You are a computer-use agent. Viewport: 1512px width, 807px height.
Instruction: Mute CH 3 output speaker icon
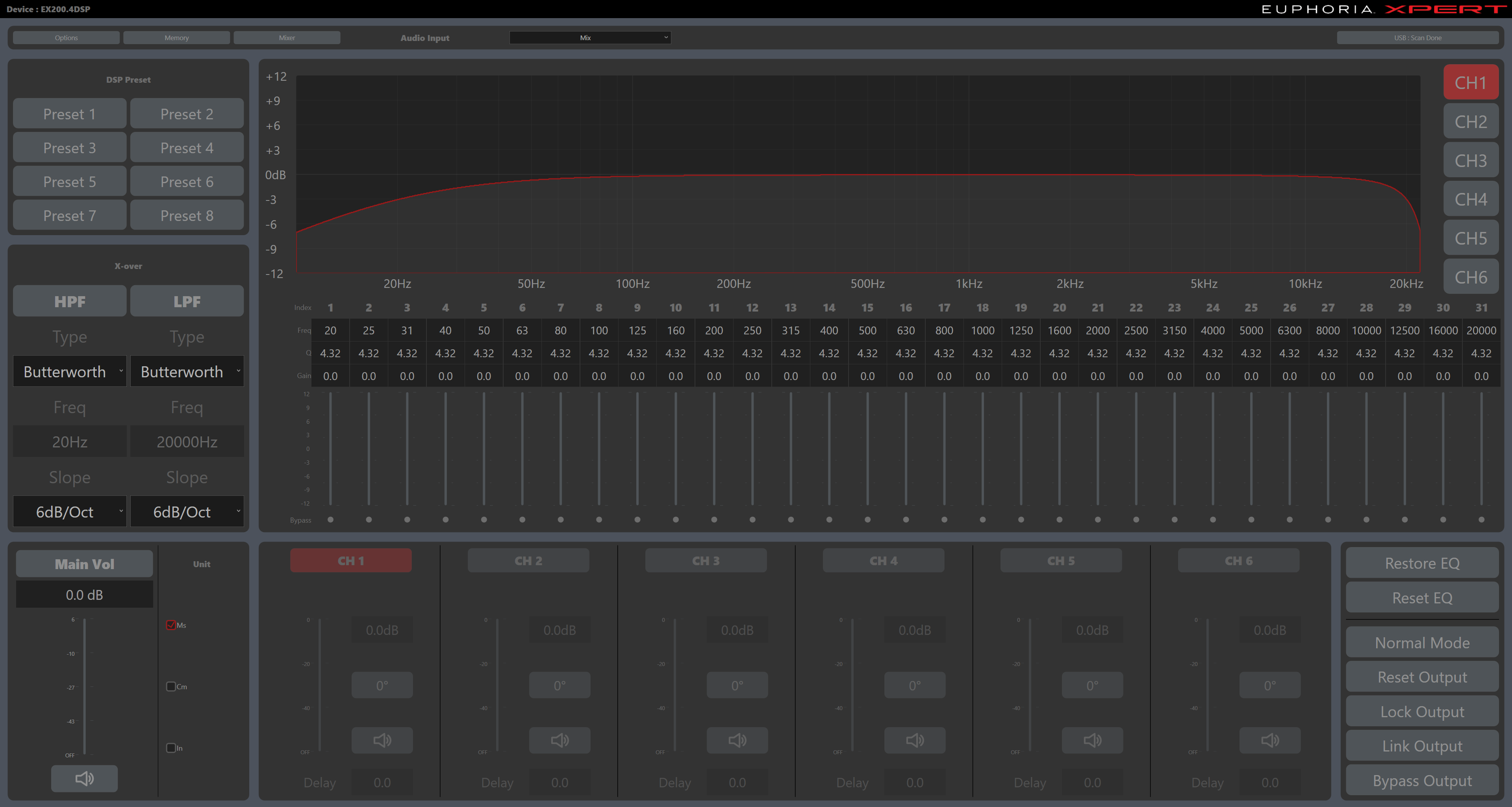pos(737,740)
